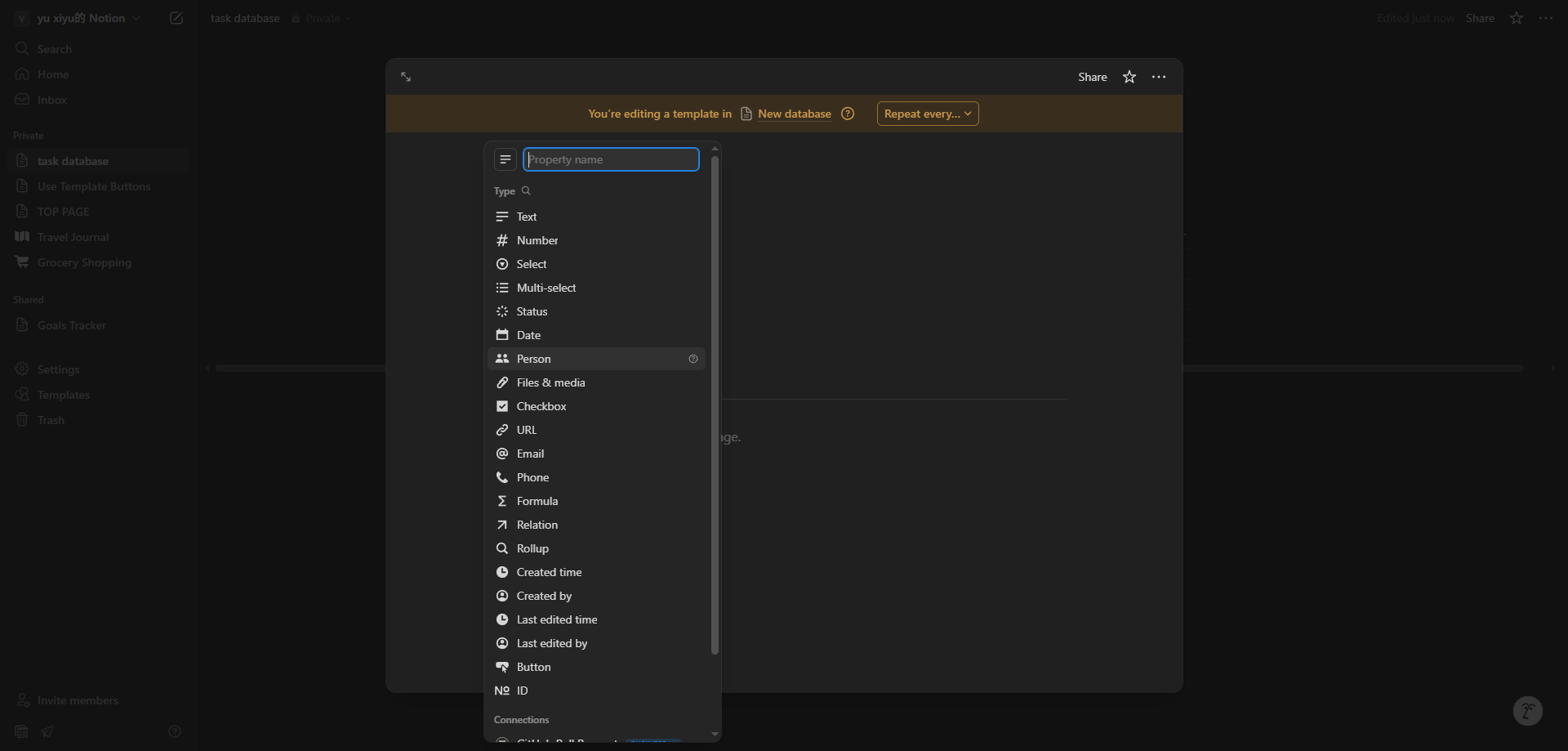The width and height of the screenshot is (1568, 751).
Task: Click scroll down arrow of type list
Action: pos(715,734)
